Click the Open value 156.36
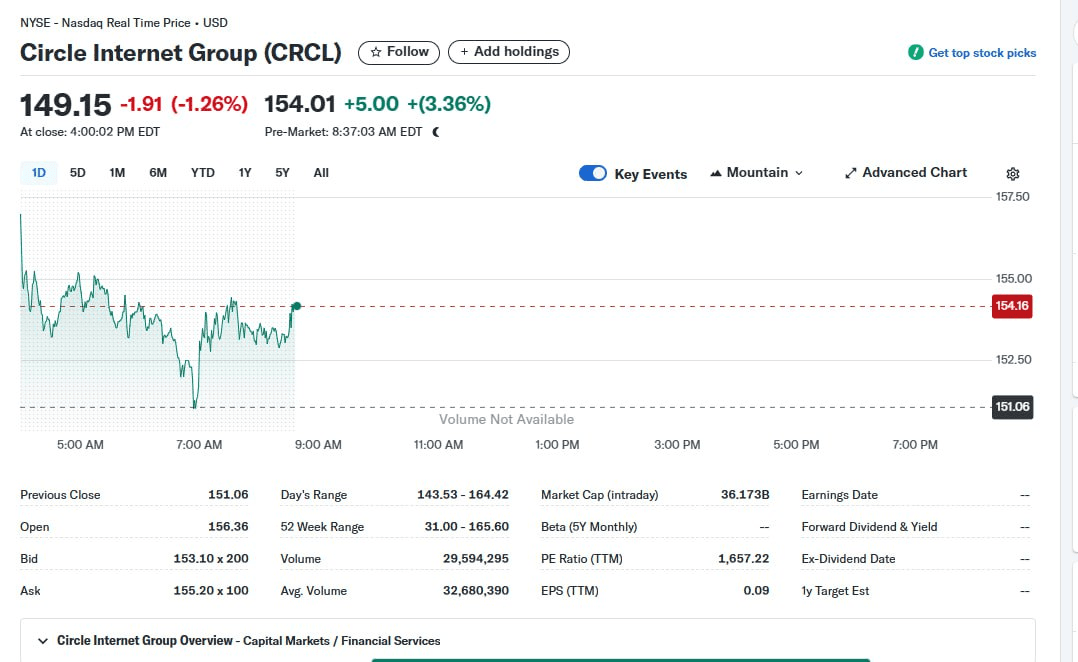 pyautogui.click(x=228, y=527)
